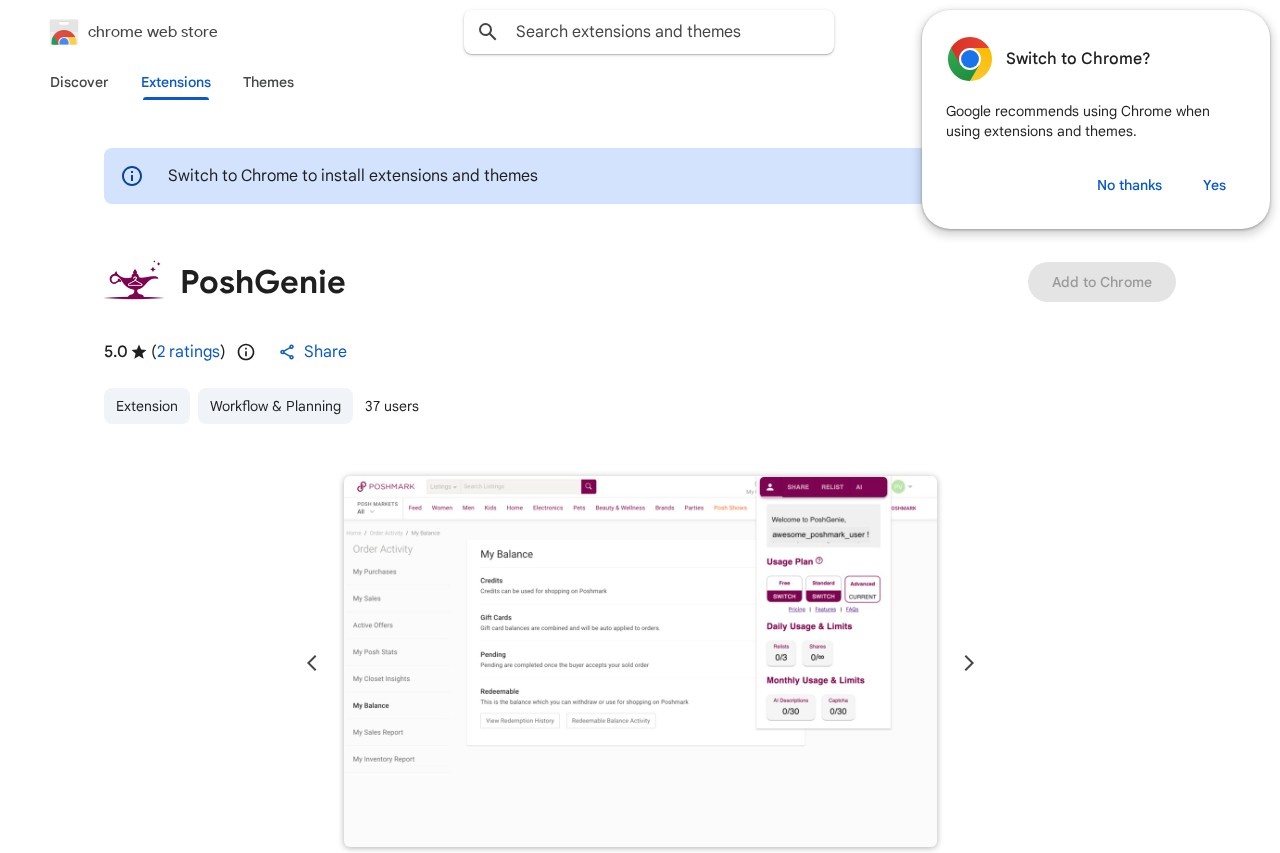Viewport: 1280px width, 853px height.
Task: Click the Extension category chip
Action: (147, 406)
